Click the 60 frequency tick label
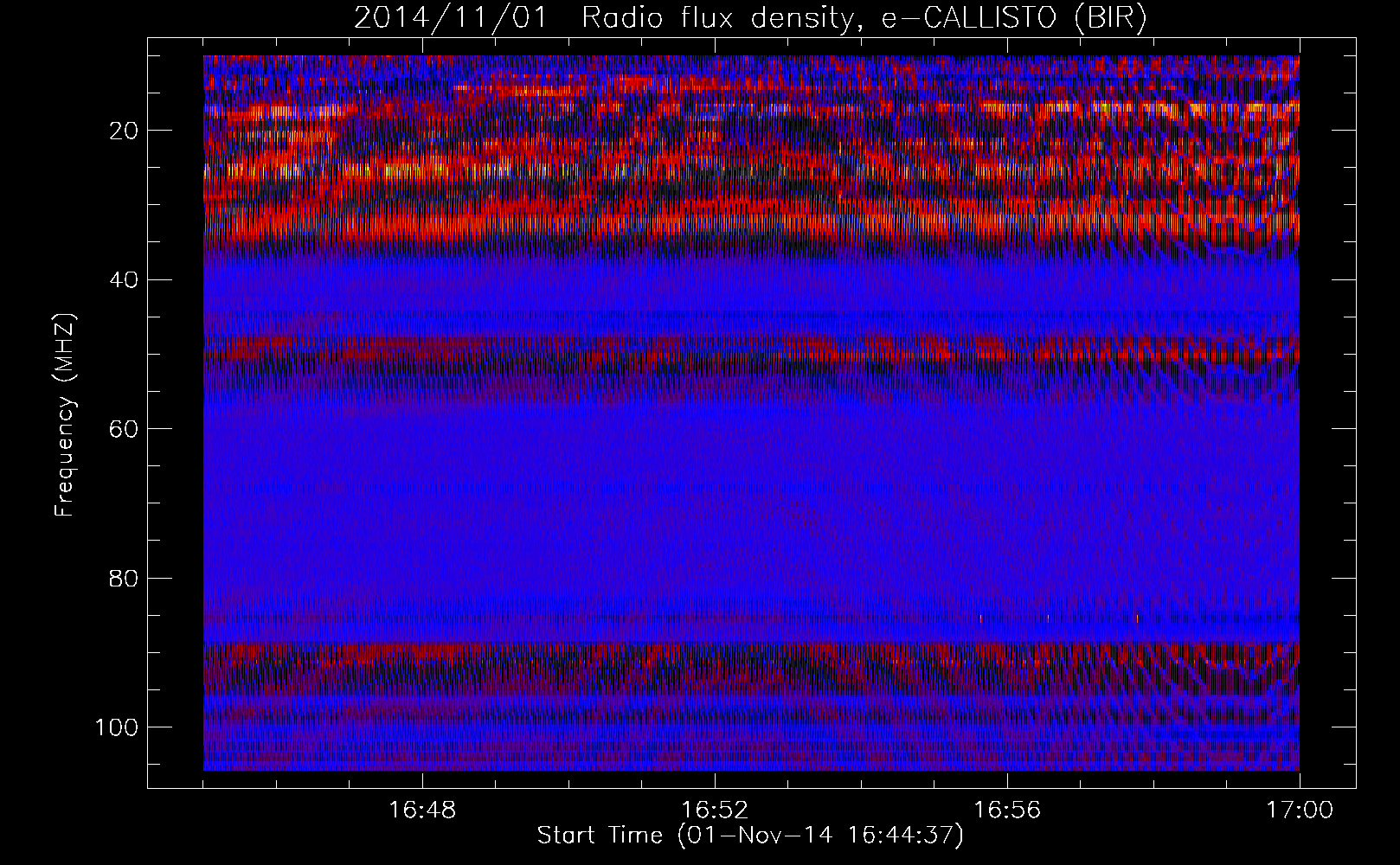 125,429
